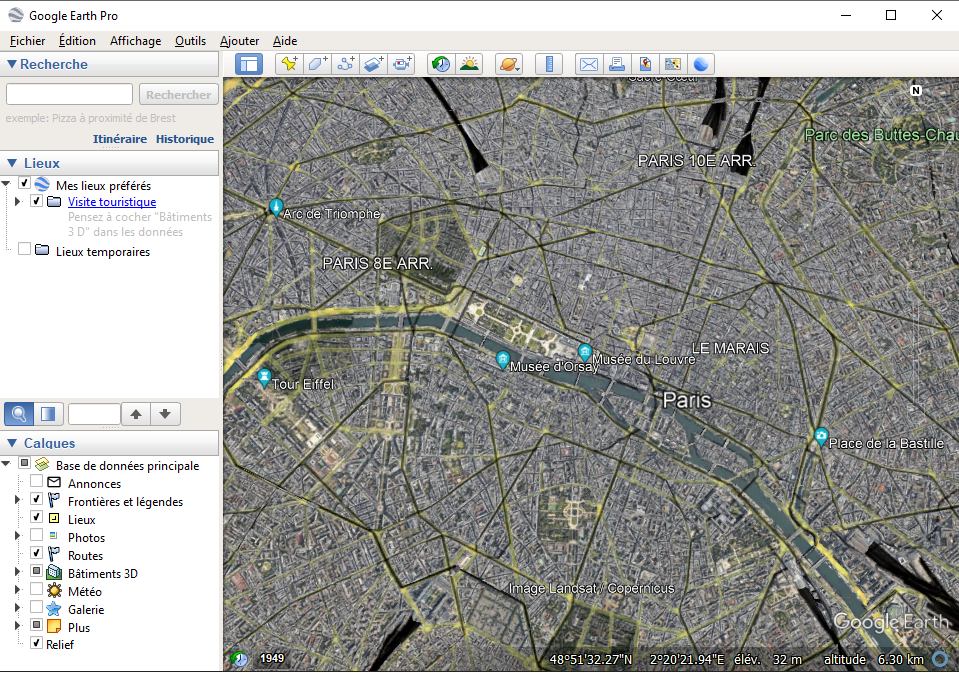Select the Musée du Louvre placemark pin
This screenshot has width=959, height=673.
pos(585,352)
